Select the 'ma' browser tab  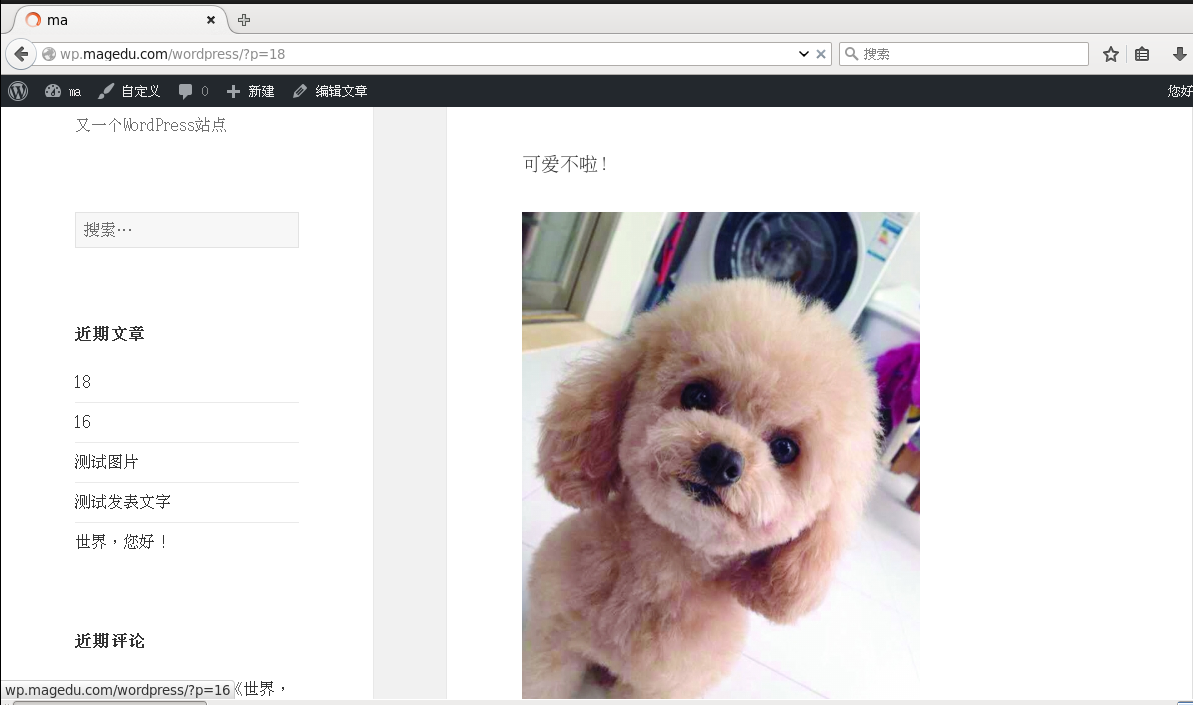click(118, 20)
